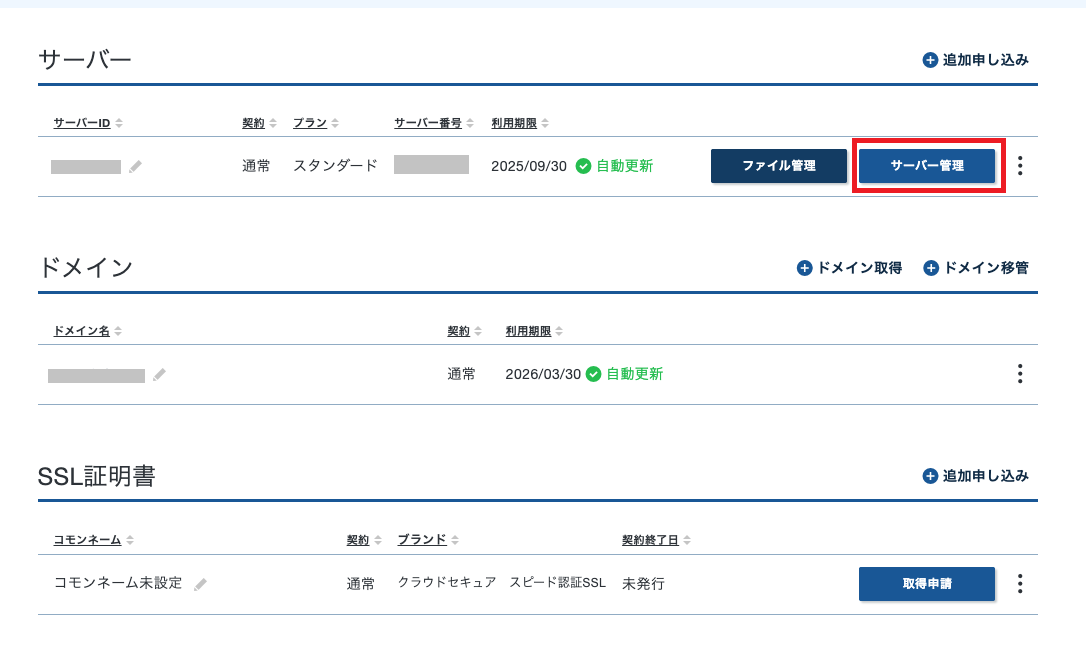The height and width of the screenshot is (659, 1086).
Task: Open the three-dot menu in the server row
Action: pos(1020,166)
